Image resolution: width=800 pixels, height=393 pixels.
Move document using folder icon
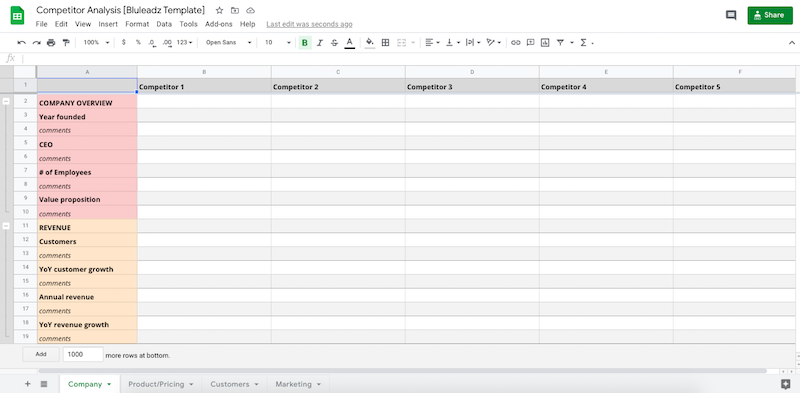[235, 10]
